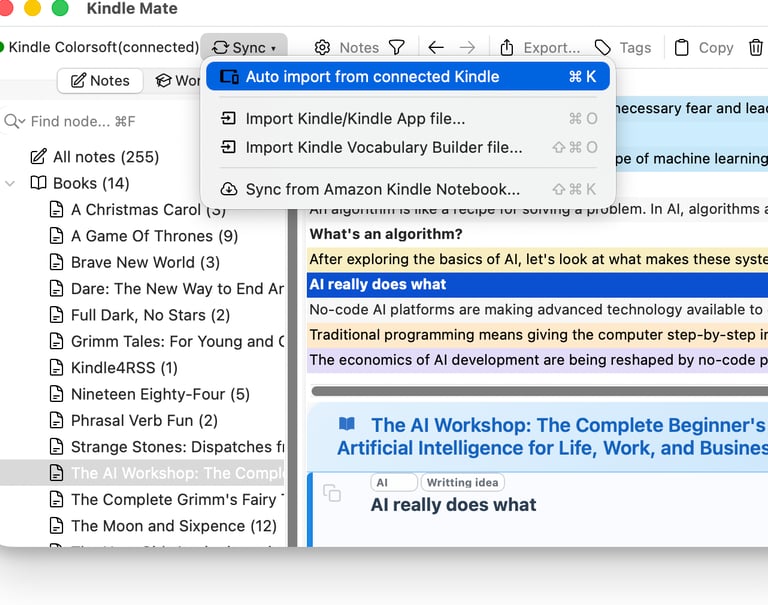Choose Import Kindle Vocabulary Builder file...
The image size is (768, 605).
408,147
